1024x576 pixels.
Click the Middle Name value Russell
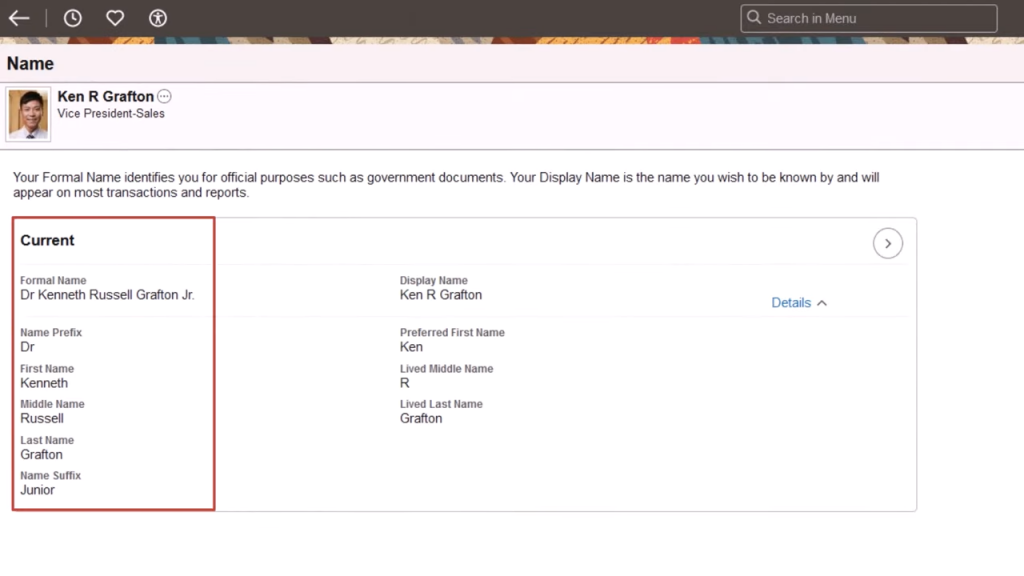pyautogui.click(x=42, y=418)
